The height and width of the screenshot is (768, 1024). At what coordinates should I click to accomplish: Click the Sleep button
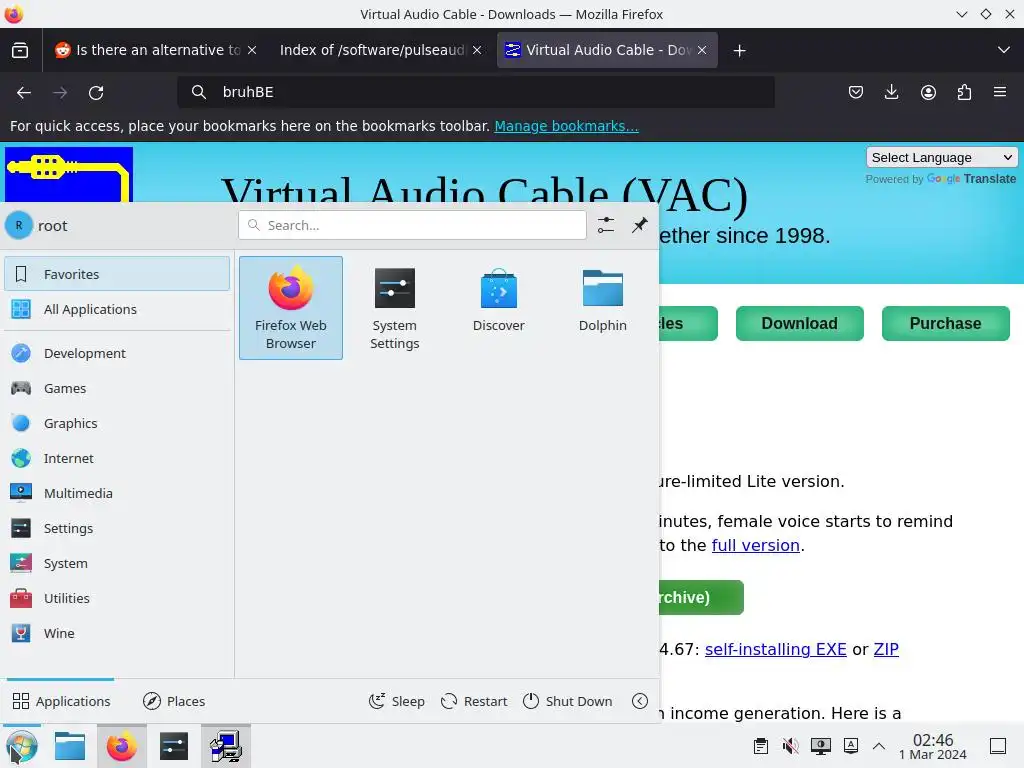[396, 701]
